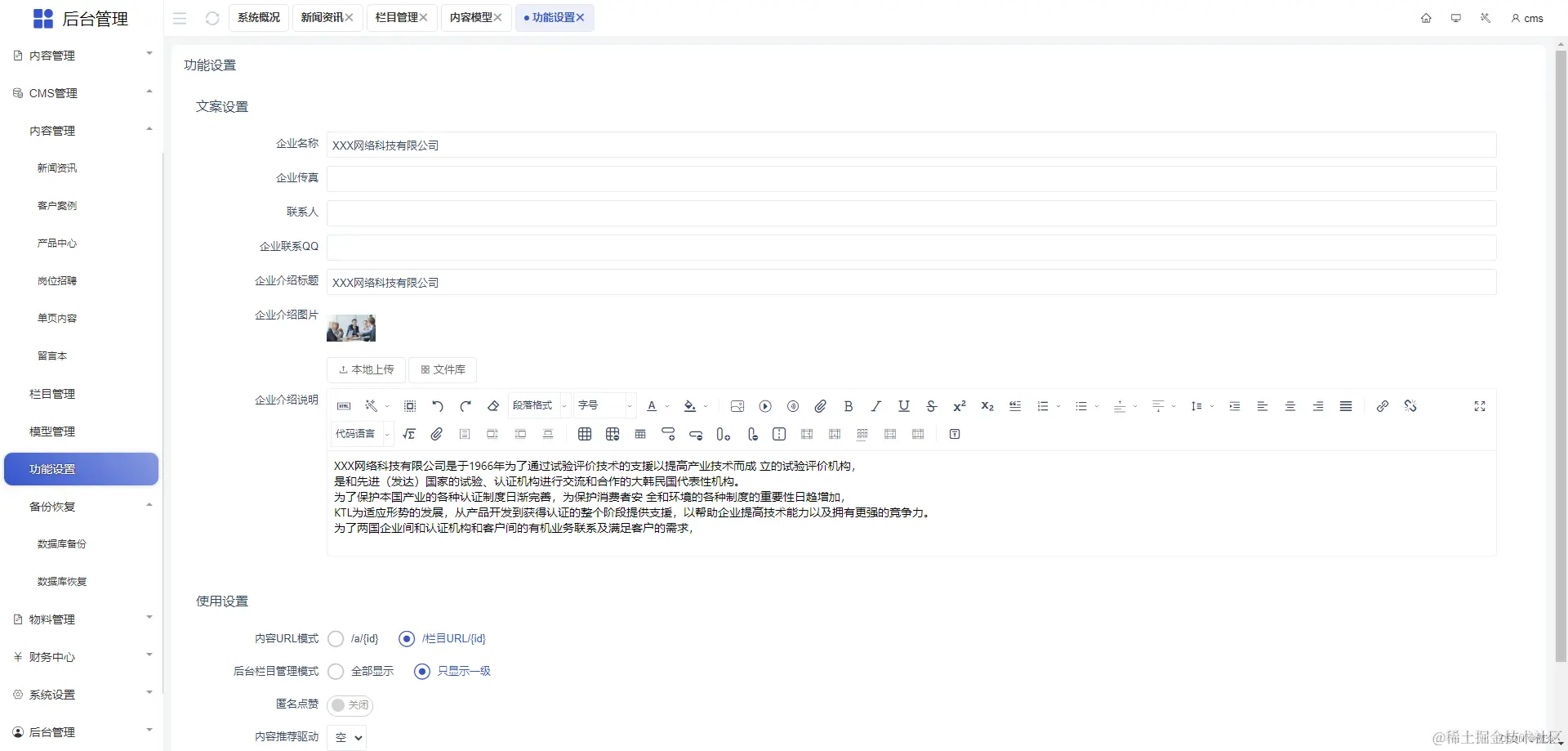Click the insert table grid icon

[x=585, y=434]
